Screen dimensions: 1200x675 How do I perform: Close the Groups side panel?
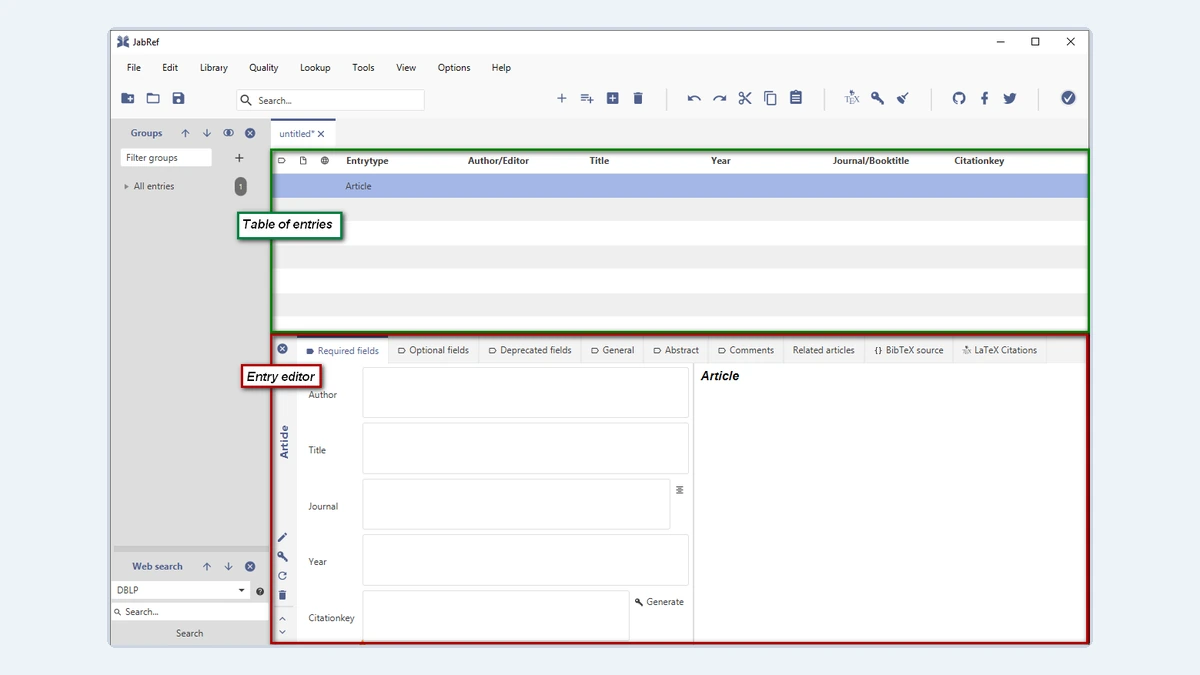[x=250, y=133]
